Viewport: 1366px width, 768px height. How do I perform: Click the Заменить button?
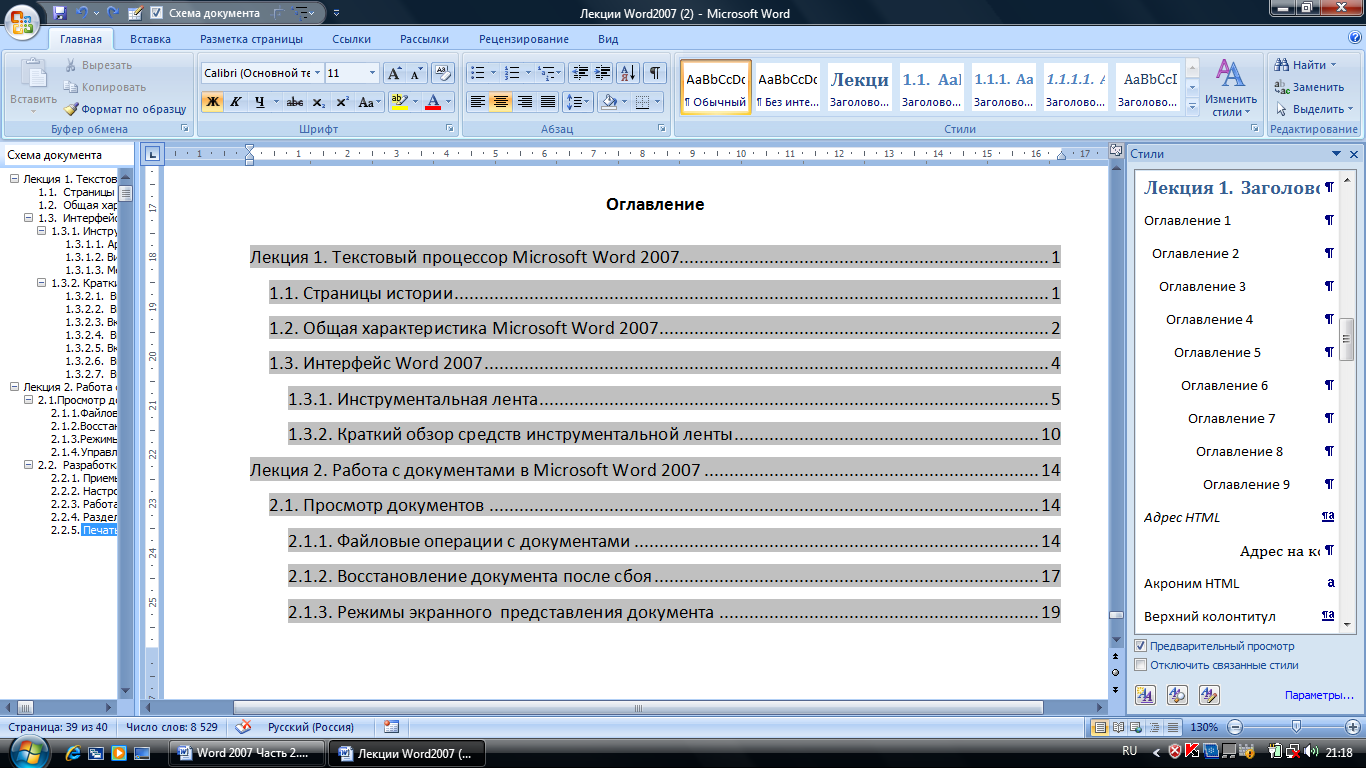pyautogui.click(x=1309, y=87)
